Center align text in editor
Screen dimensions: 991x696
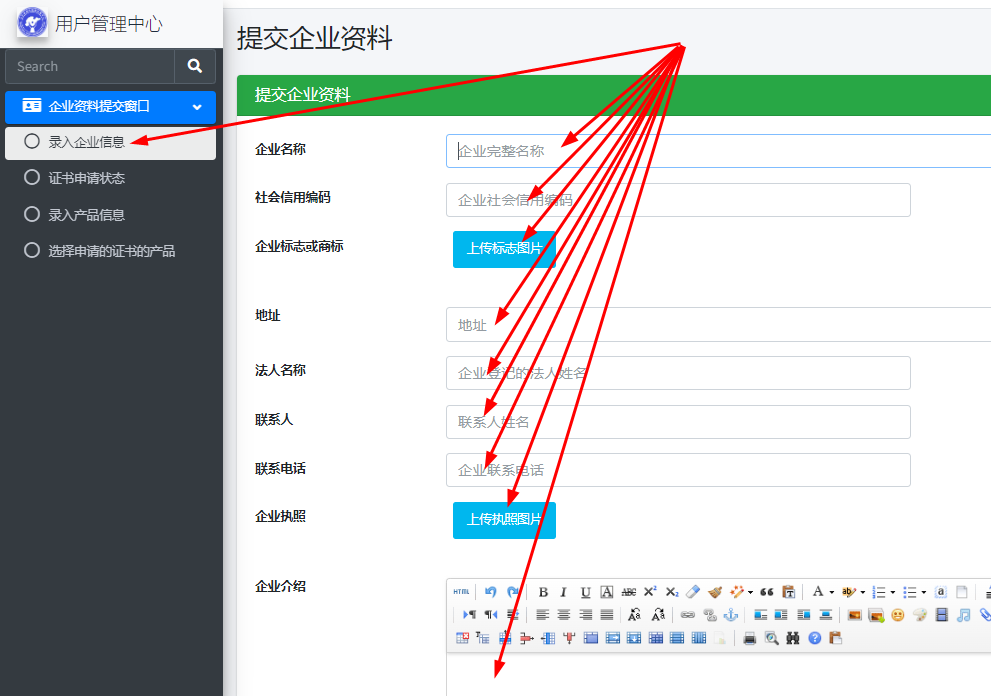tap(564, 615)
